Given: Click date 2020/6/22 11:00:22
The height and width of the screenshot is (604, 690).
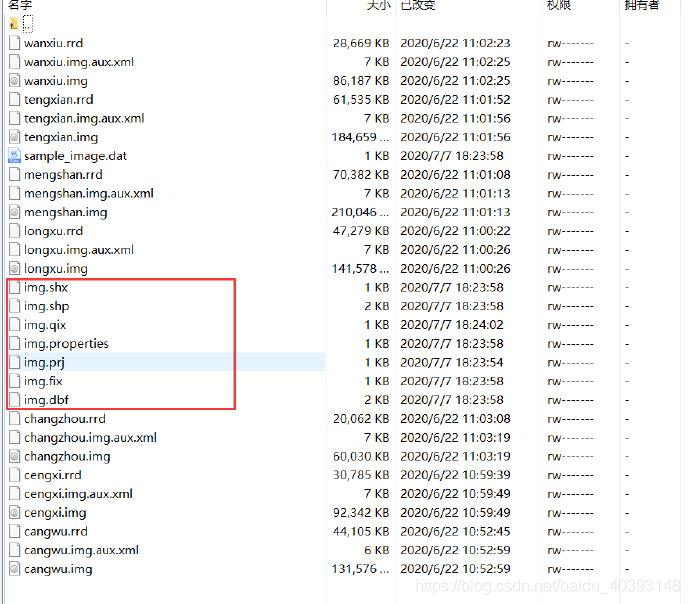Looking at the screenshot, I should (x=455, y=231).
